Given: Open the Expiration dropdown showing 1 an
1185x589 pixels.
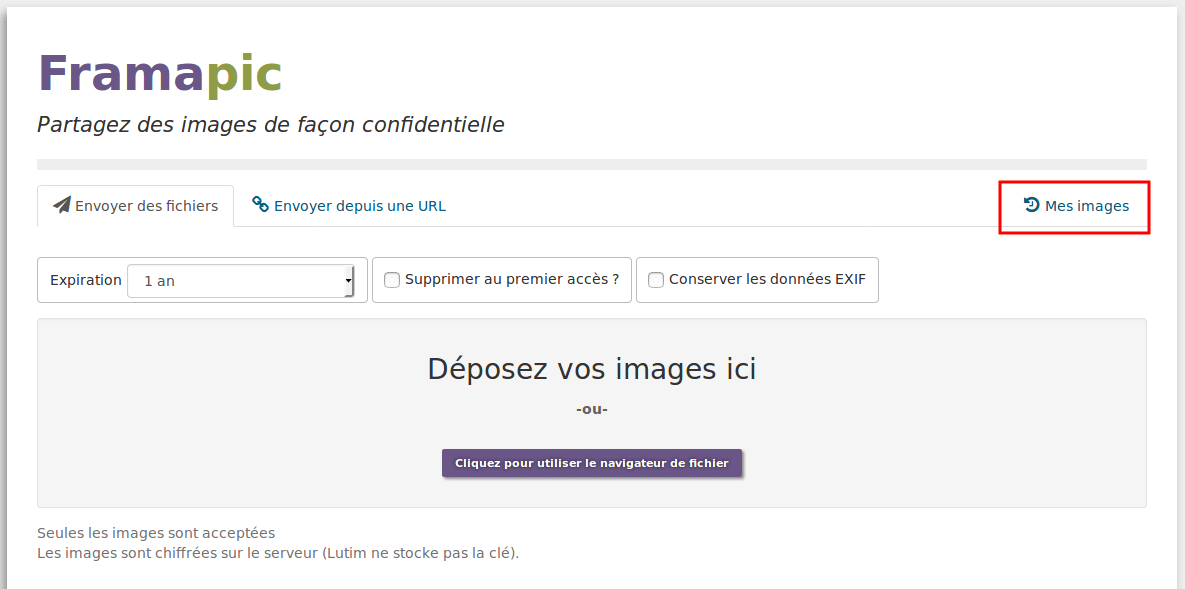Looking at the screenshot, I should pyautogui.click(x=240, y=281).
